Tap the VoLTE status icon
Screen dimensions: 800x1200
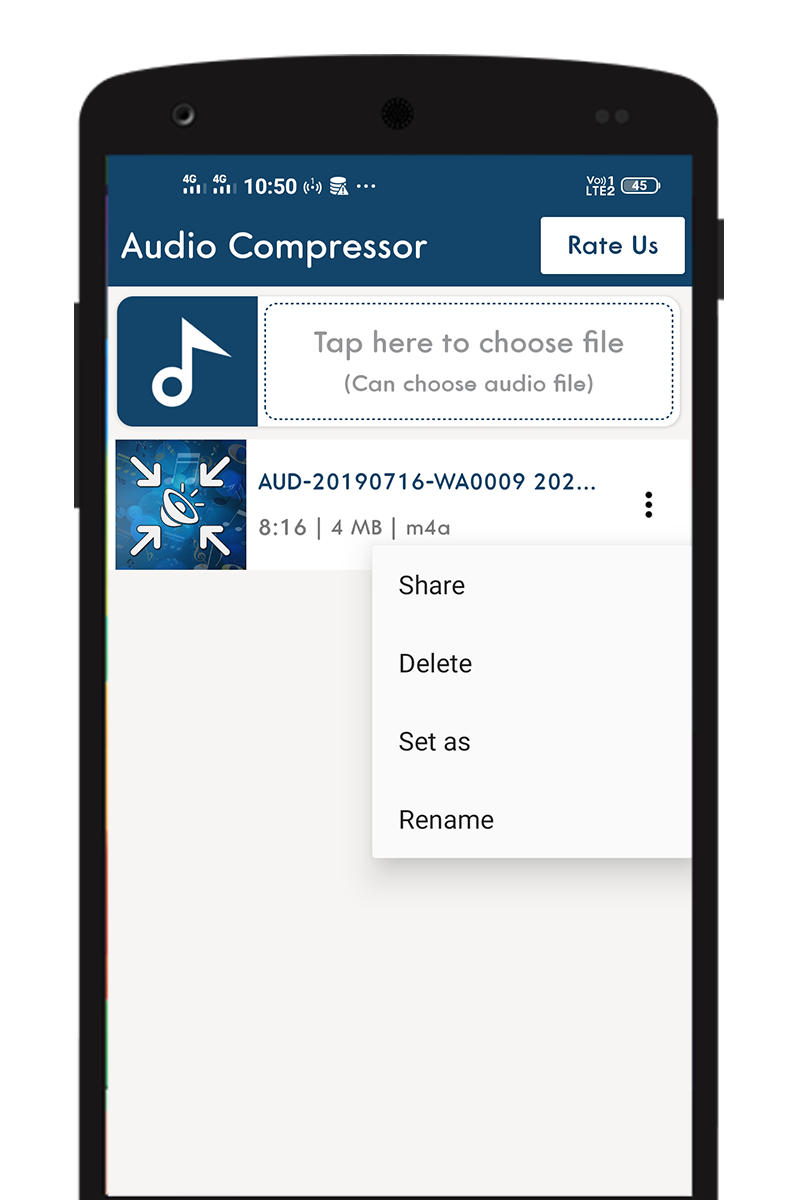click(600, 186)
